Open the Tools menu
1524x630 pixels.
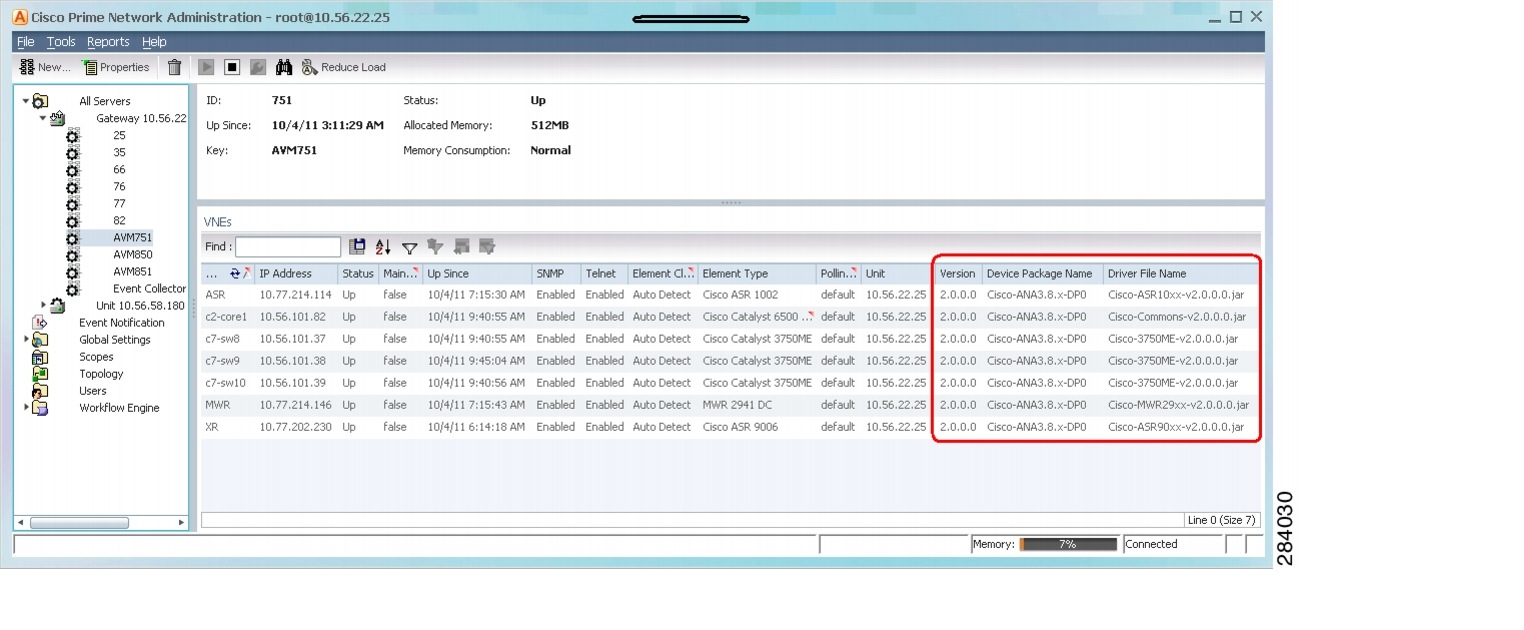pyautogui.click(x=61, y=41)
